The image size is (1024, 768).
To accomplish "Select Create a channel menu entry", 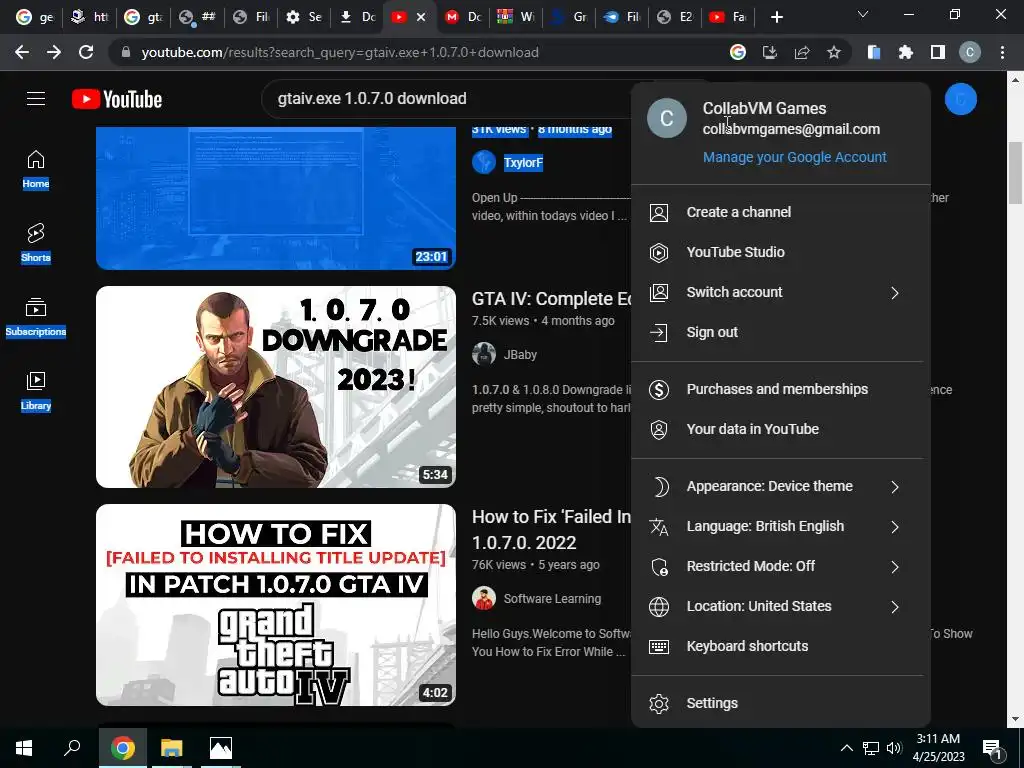I will coord(780,212).
